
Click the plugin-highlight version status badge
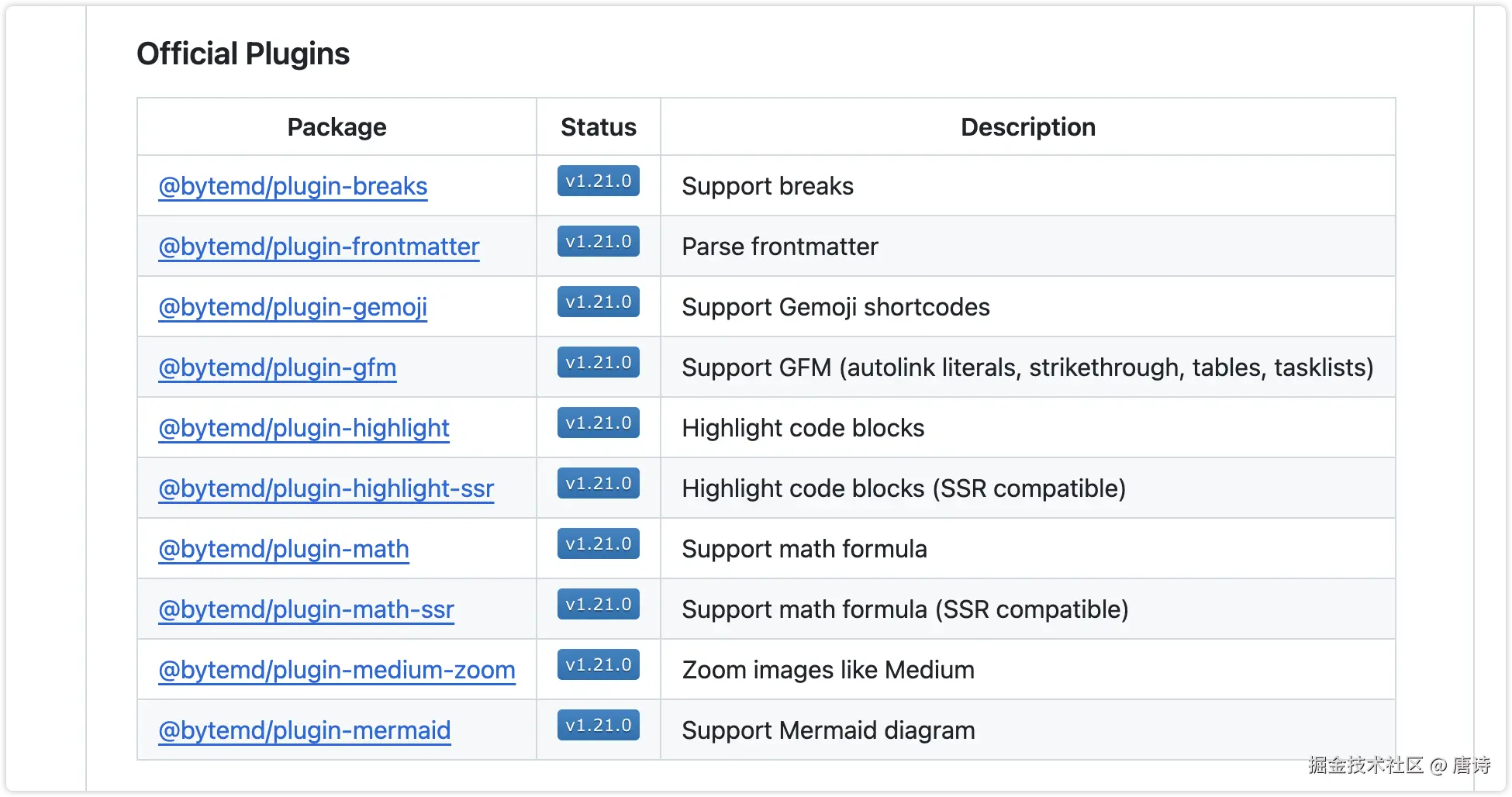click(598, 423)
